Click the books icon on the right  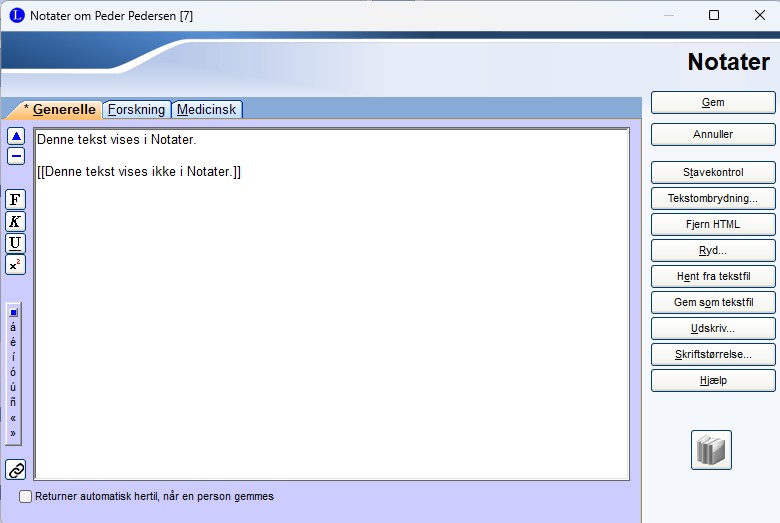pyautogui.click(x=711, y=450)
